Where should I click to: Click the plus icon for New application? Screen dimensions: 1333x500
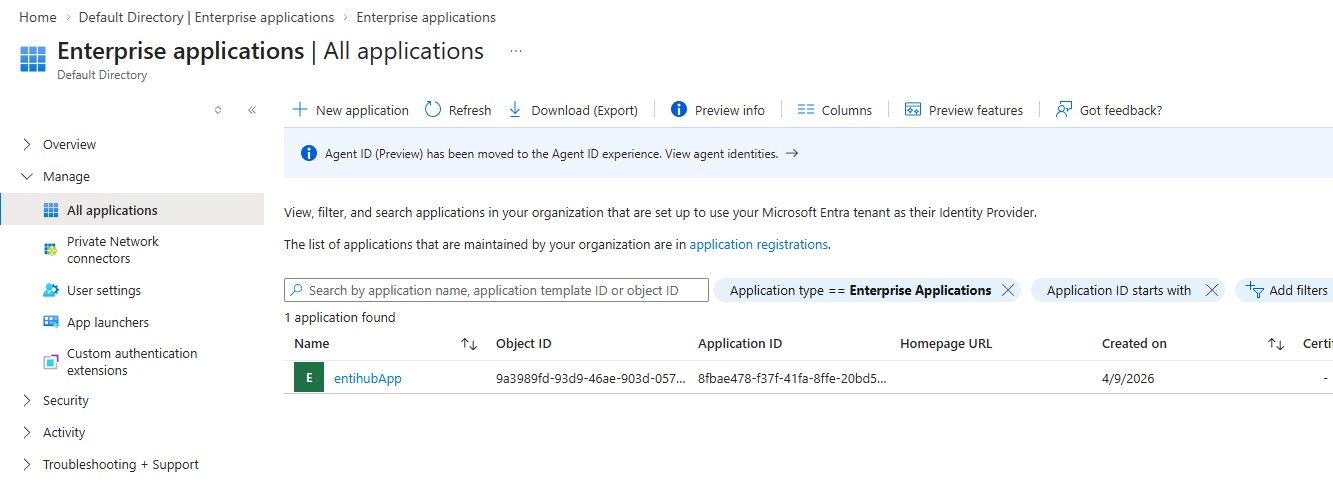[x=299, y=110]
